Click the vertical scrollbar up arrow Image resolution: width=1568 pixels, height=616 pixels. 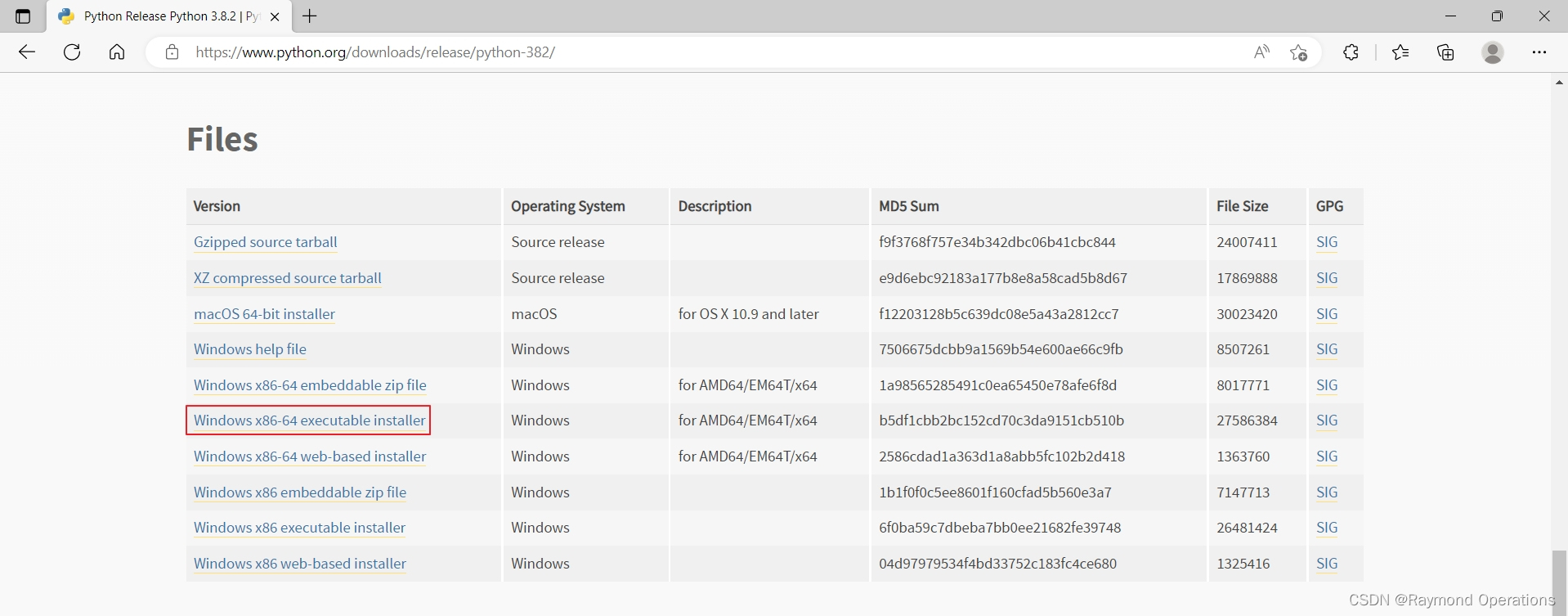click(1559, 82)
